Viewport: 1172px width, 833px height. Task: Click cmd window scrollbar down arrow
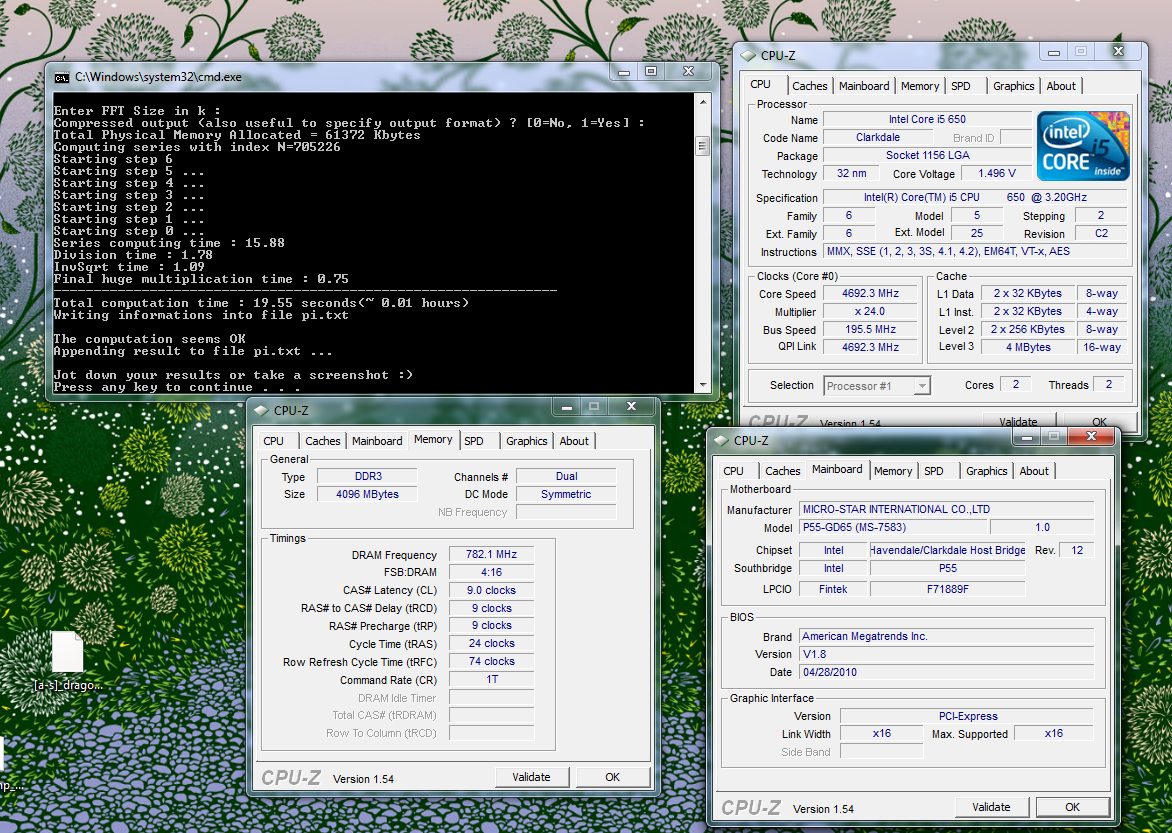702,385
